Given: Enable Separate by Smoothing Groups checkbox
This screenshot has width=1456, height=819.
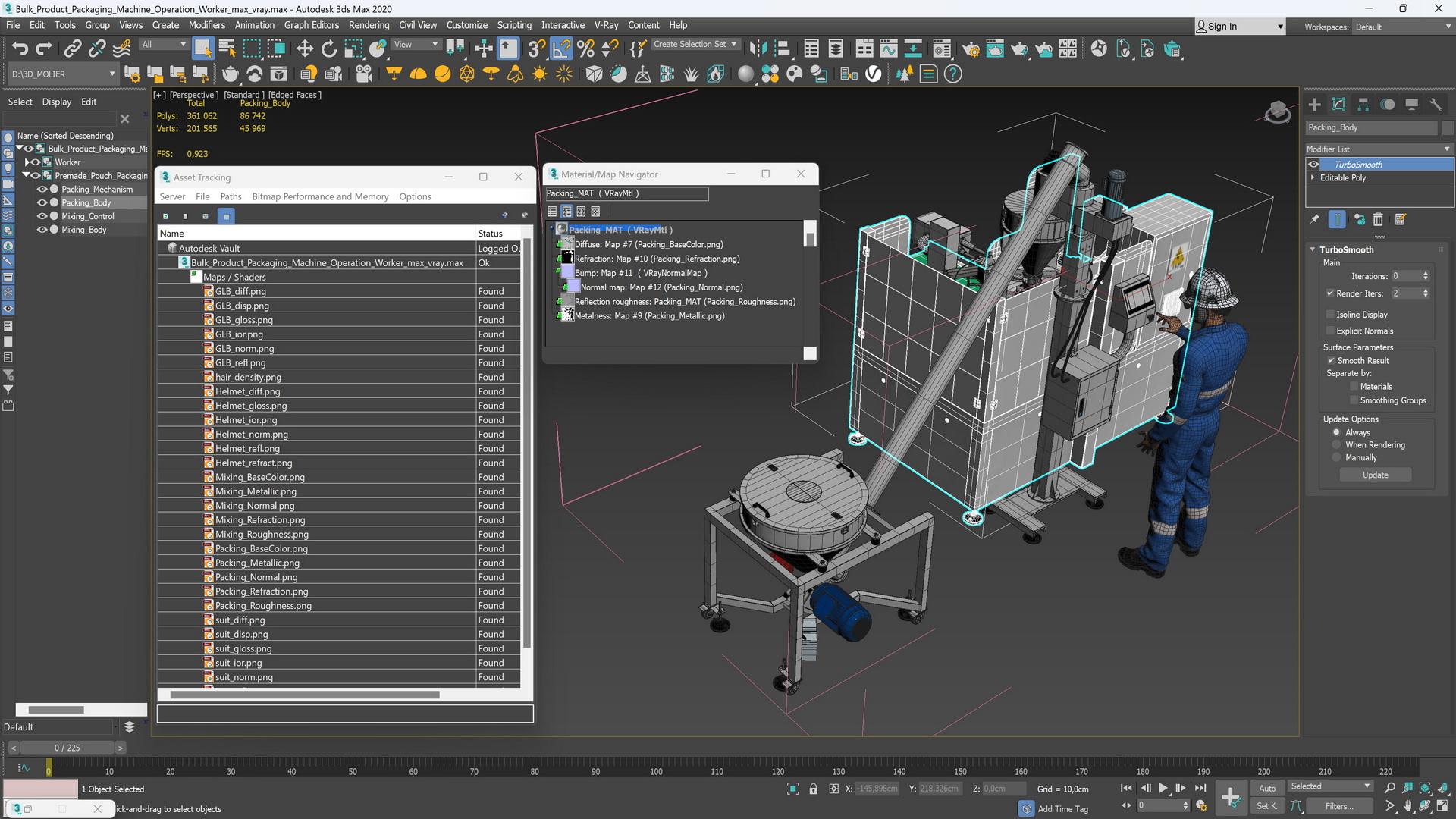Looking at the screenshot, I should tap(1354, 400).
